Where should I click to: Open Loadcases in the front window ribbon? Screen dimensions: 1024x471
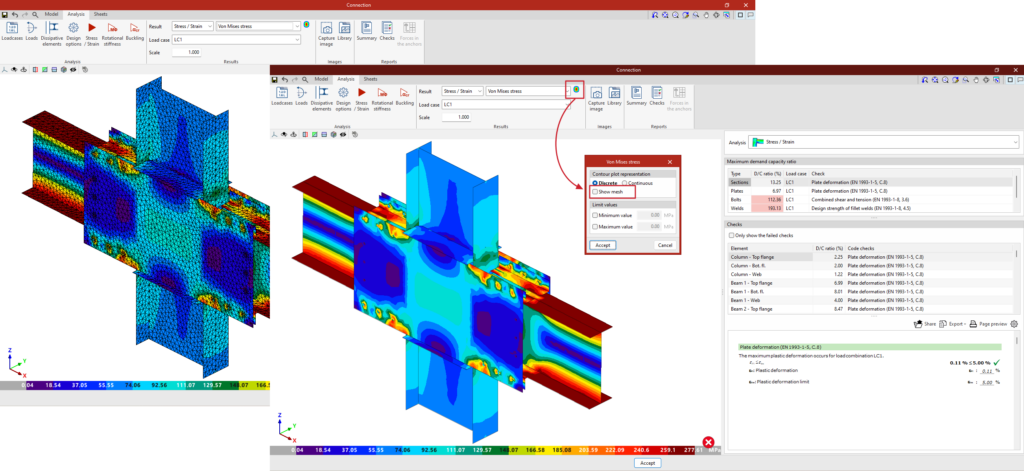tap(282, 97)
